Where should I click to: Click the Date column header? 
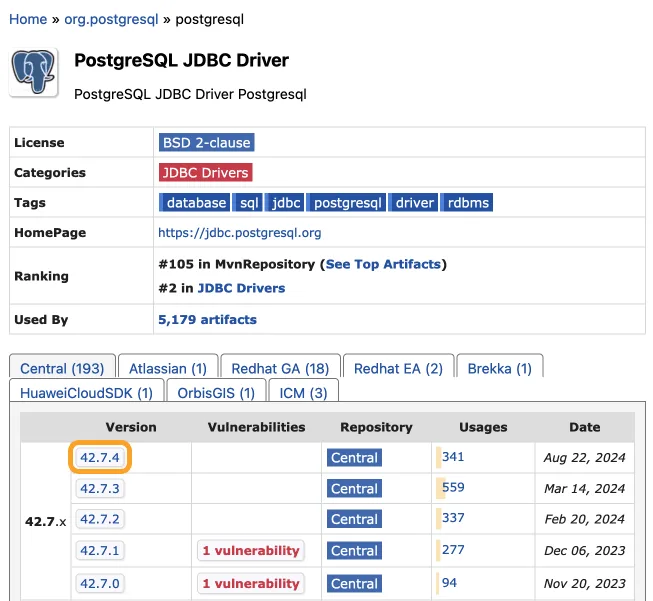(585, 427)
